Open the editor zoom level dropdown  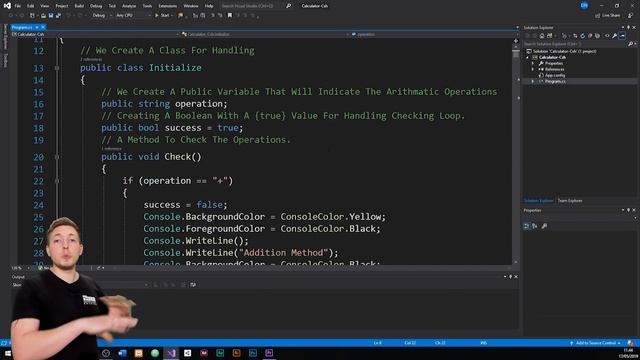point(21,268)
